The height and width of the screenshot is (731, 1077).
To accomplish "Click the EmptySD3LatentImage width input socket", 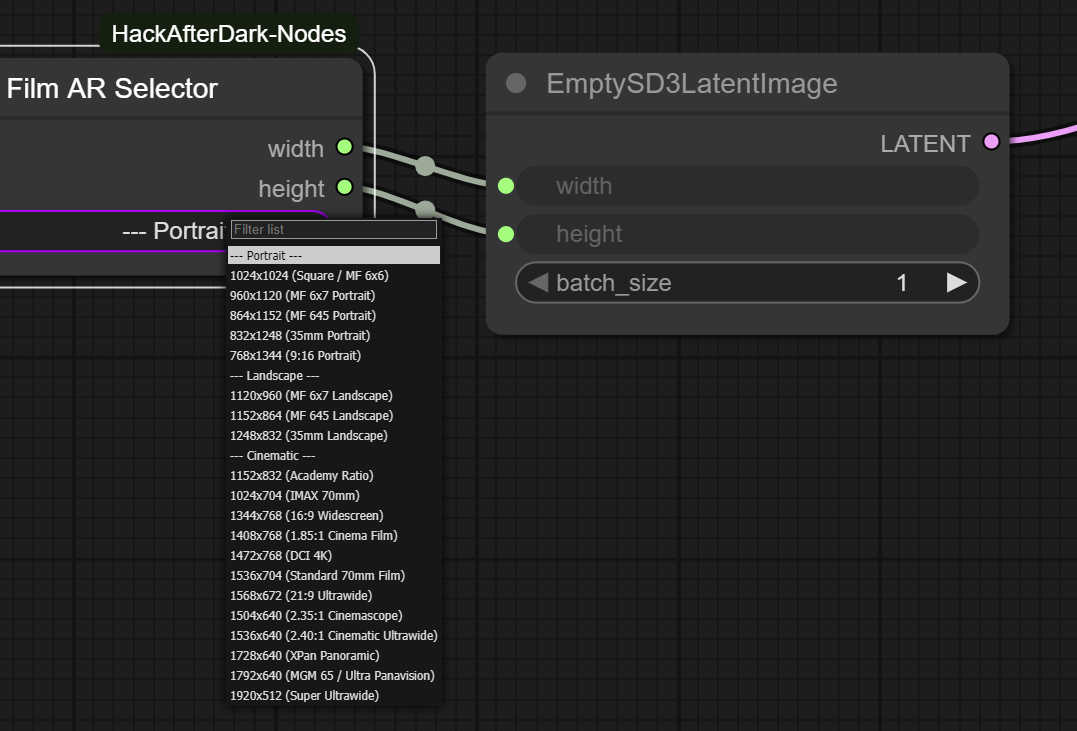I will tap(506, 185).
